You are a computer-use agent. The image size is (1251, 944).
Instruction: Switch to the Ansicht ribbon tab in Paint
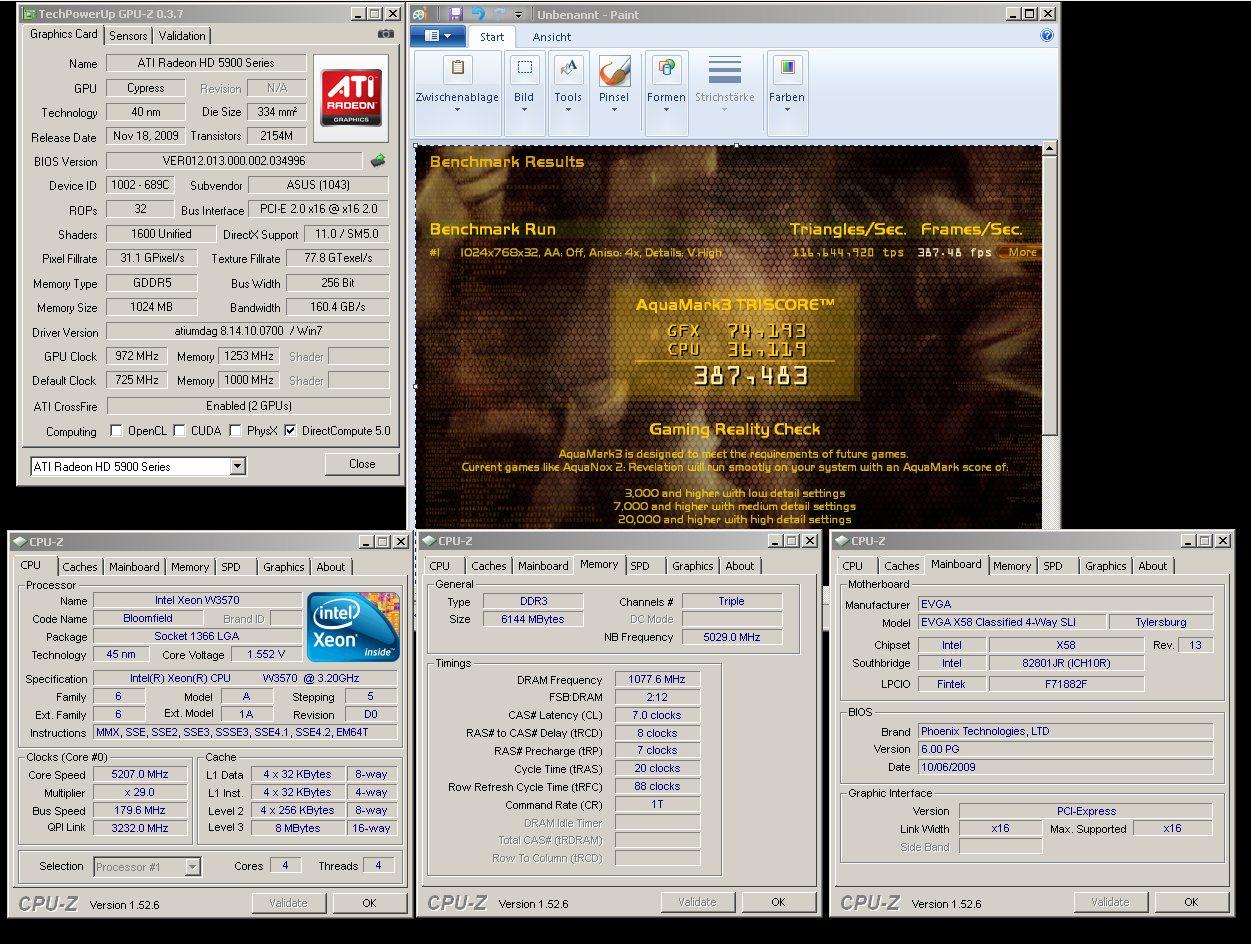pos(552,37)
